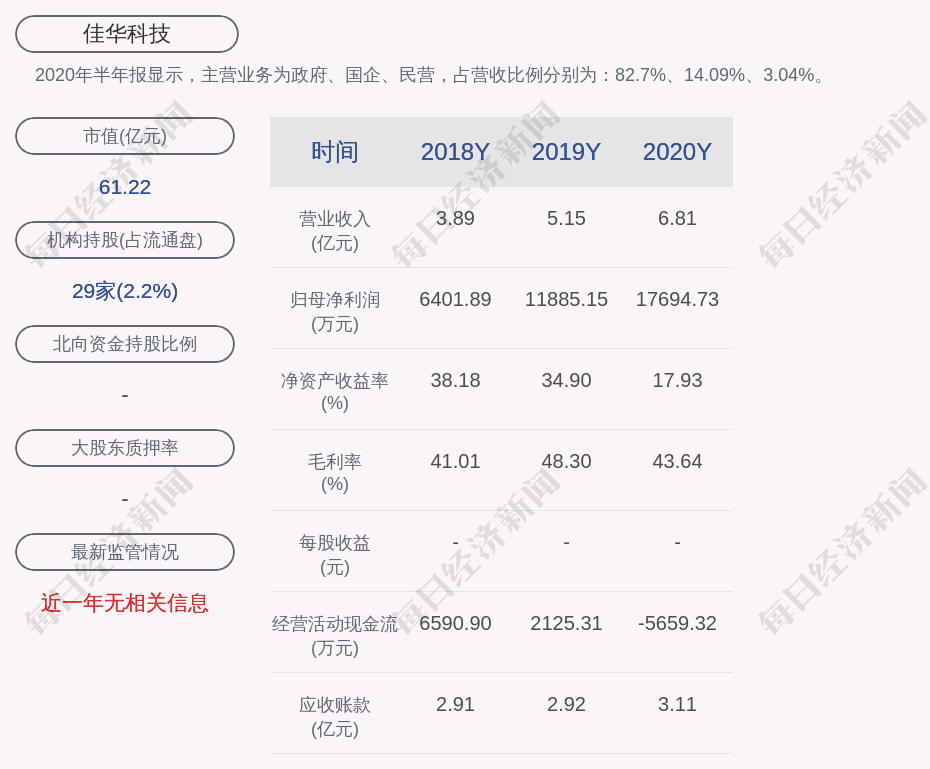
Task: Select gross margin value 48.30
Action: tap(566, 461)
